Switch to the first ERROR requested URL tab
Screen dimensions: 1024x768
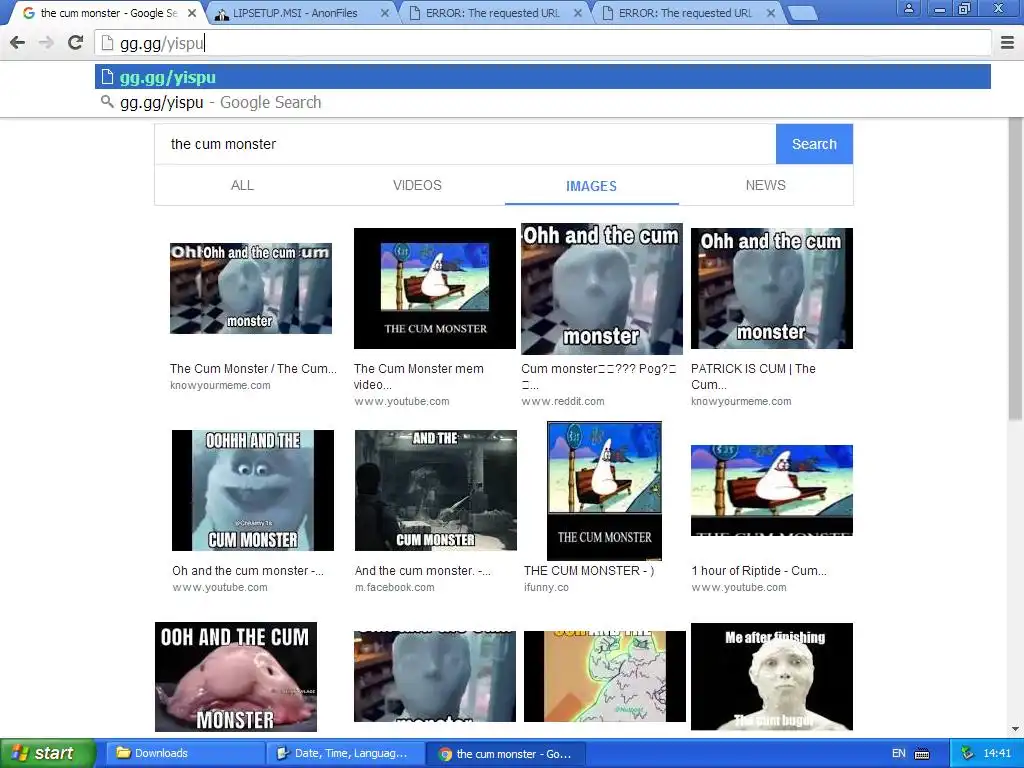492,13
